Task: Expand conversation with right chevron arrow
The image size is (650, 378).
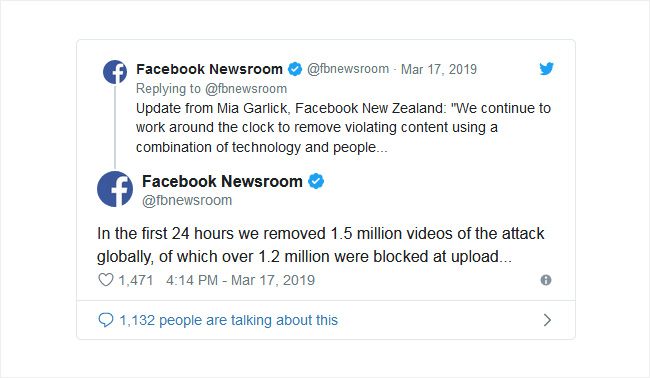Action: [547, 320]
